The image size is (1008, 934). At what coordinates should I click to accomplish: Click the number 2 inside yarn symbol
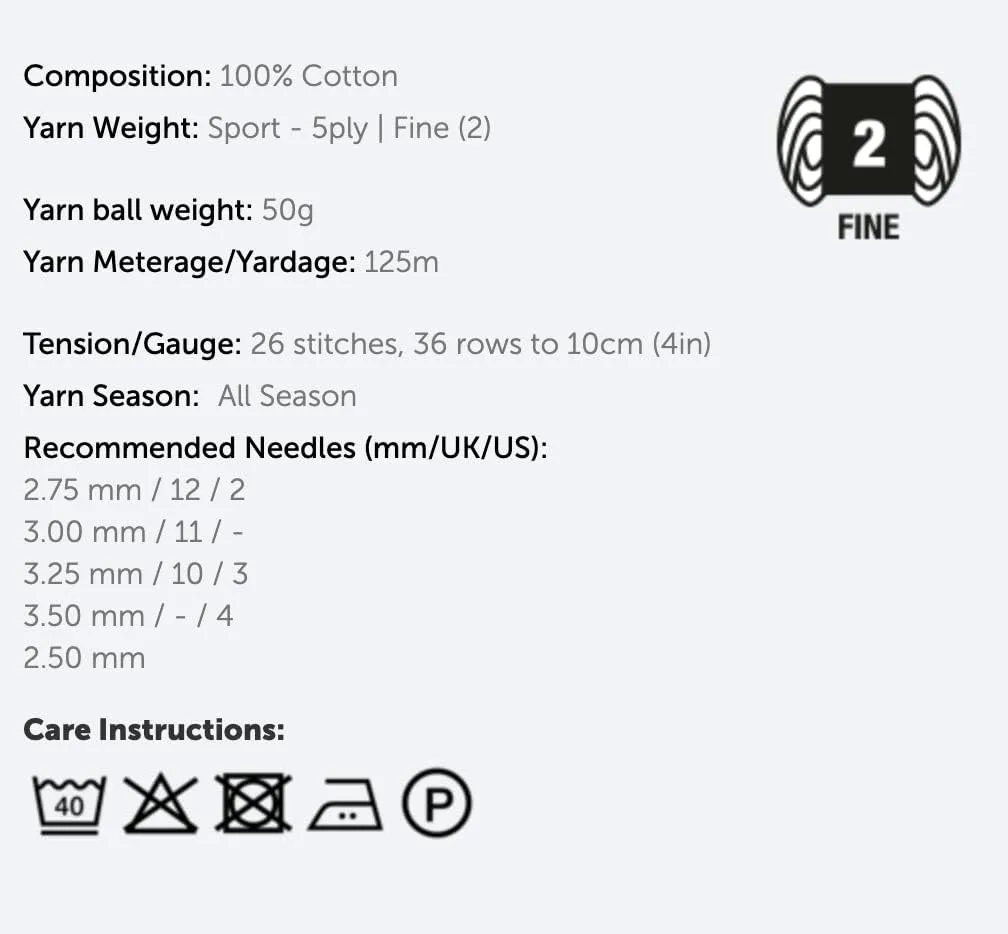click(868, 144)
